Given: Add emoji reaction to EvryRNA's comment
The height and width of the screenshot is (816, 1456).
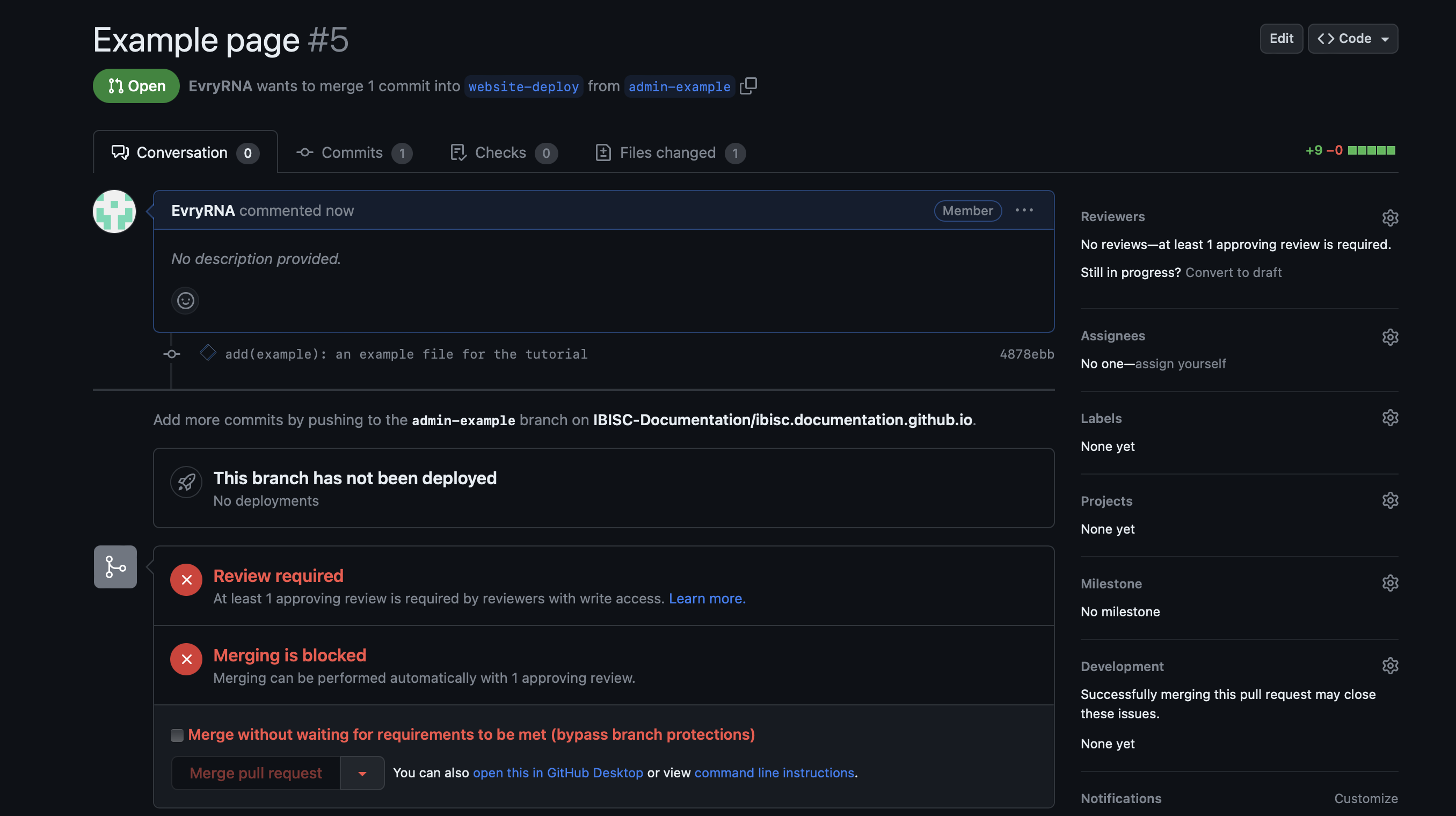Looking at the screenshot, I should click(x=185, y=301).
